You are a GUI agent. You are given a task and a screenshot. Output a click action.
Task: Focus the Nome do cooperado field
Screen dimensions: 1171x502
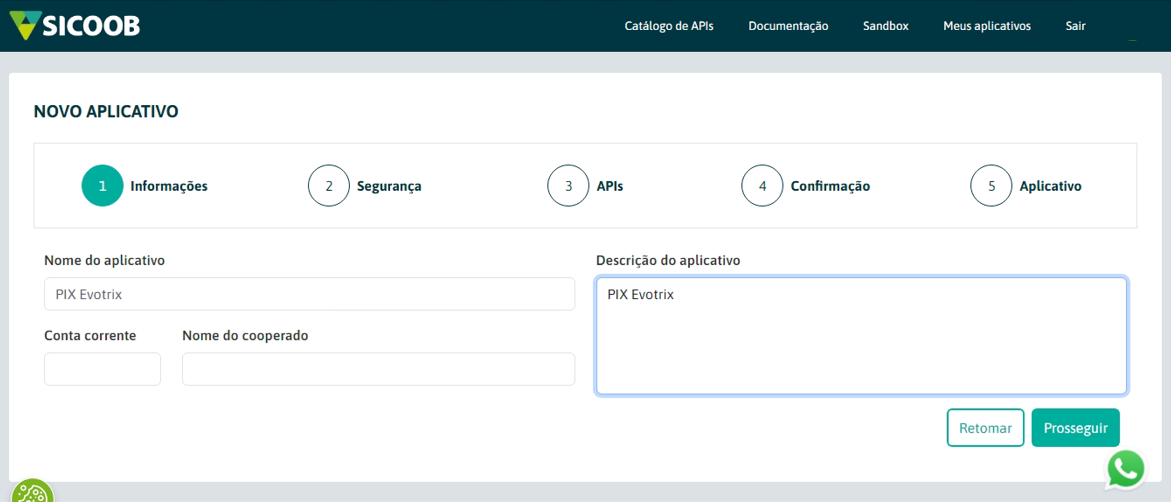378,369
